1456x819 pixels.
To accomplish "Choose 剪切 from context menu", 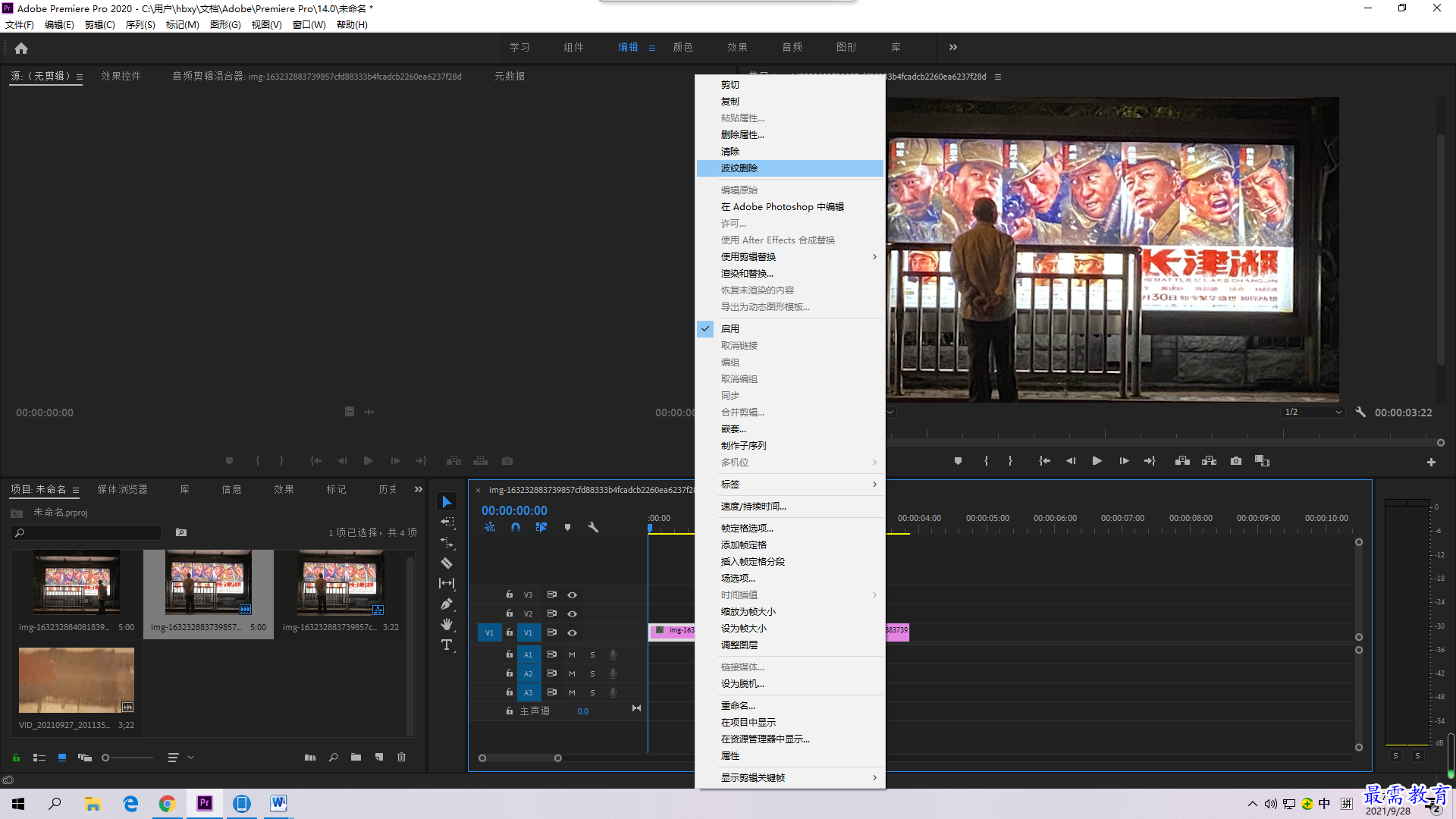I will [x=790, y=84].
